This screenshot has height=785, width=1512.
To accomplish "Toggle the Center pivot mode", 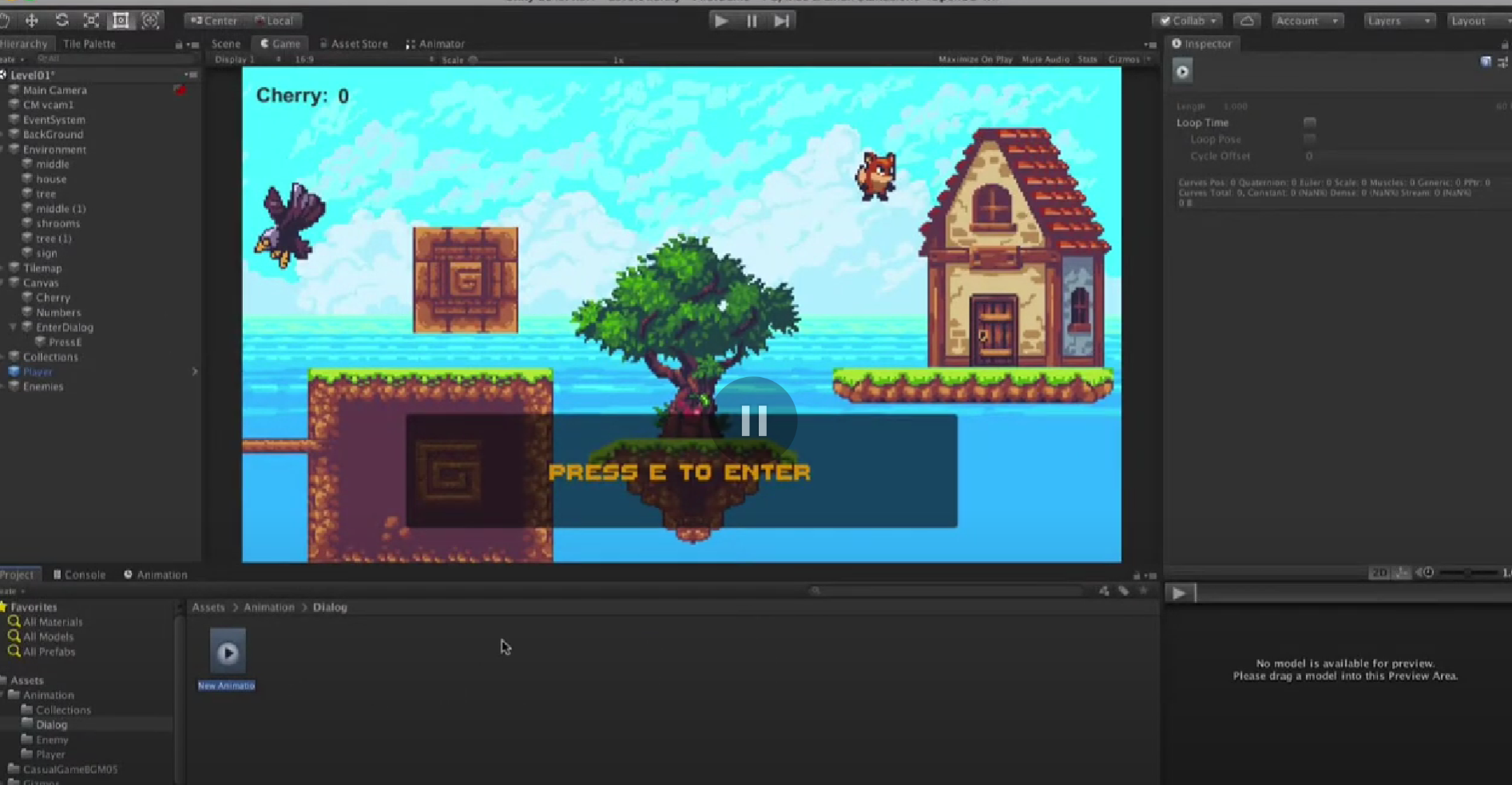I will coord(214,21).
